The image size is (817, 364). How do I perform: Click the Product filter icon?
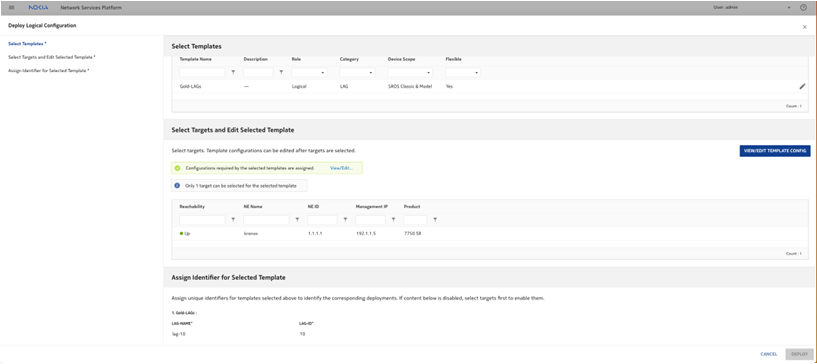pyautogui.click(x=435, y=220)
